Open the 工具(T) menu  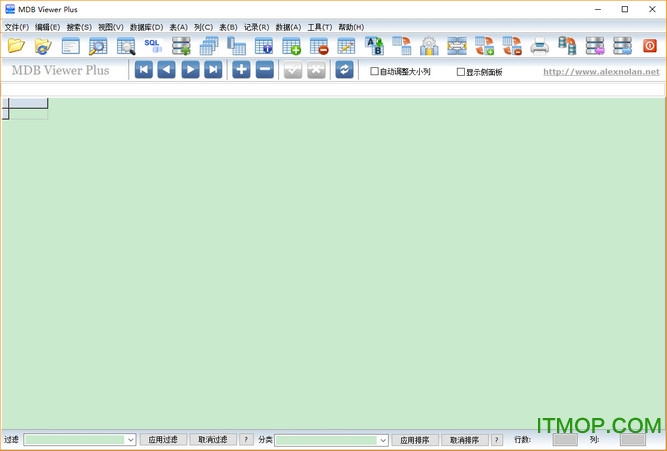click(x=319, y=27)
